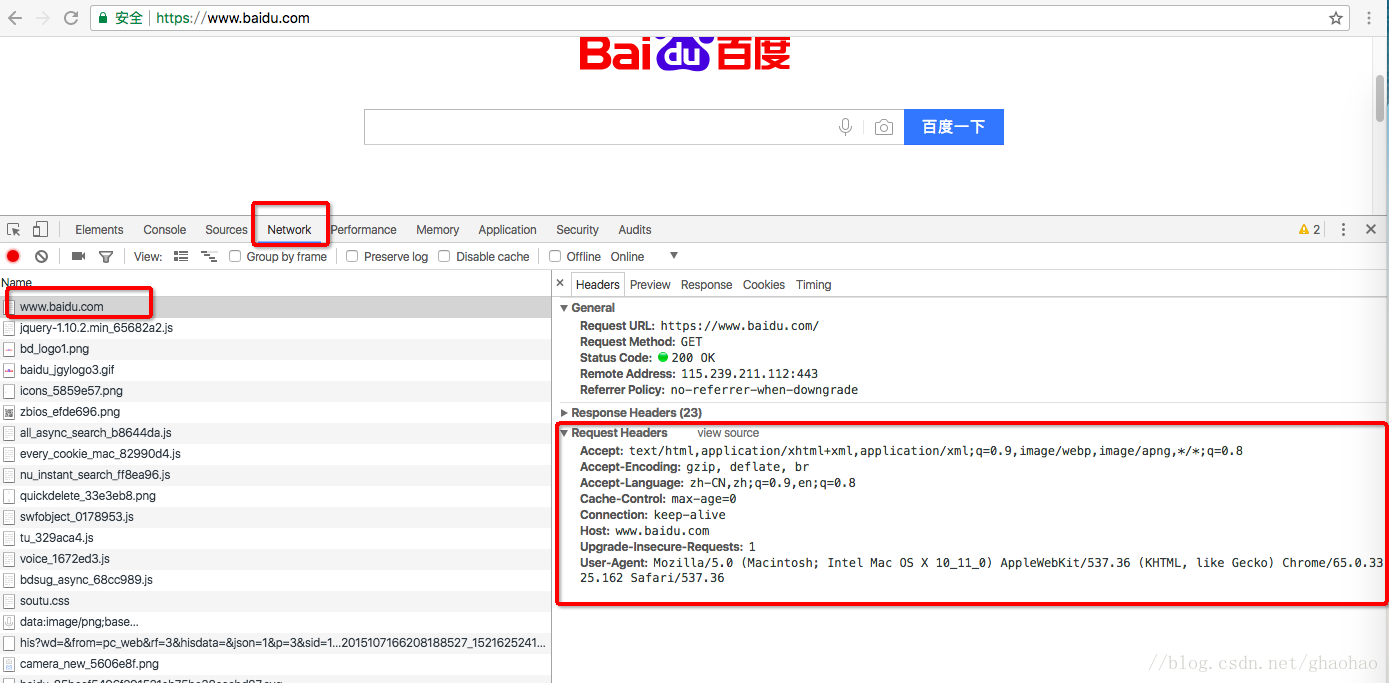
Task: Select www.baidu.com request row
Action: coord(275,307)
